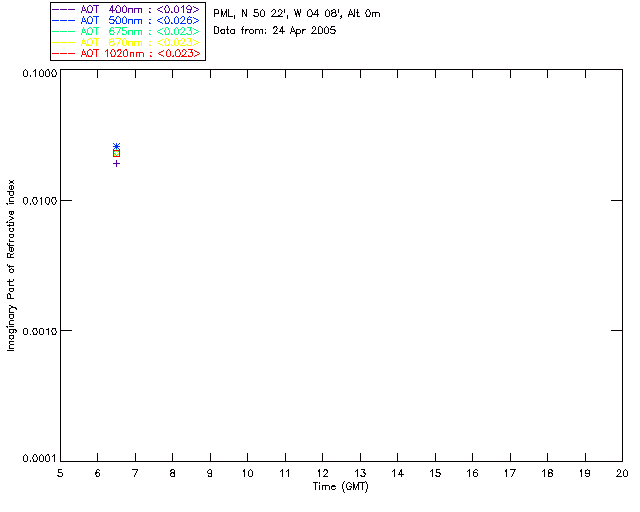This screenshot has height=512, width=640.
Task: Click the 'Time (GMT)' x-axis label
Action: (341, 487)
